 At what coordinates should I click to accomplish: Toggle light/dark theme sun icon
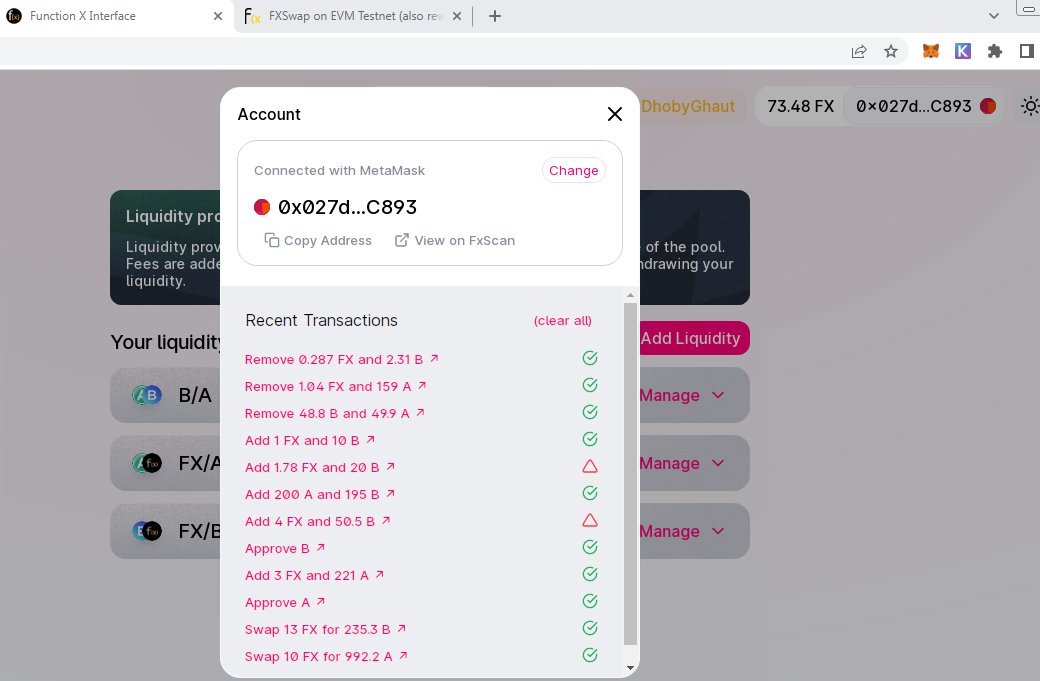[1029, 106]
